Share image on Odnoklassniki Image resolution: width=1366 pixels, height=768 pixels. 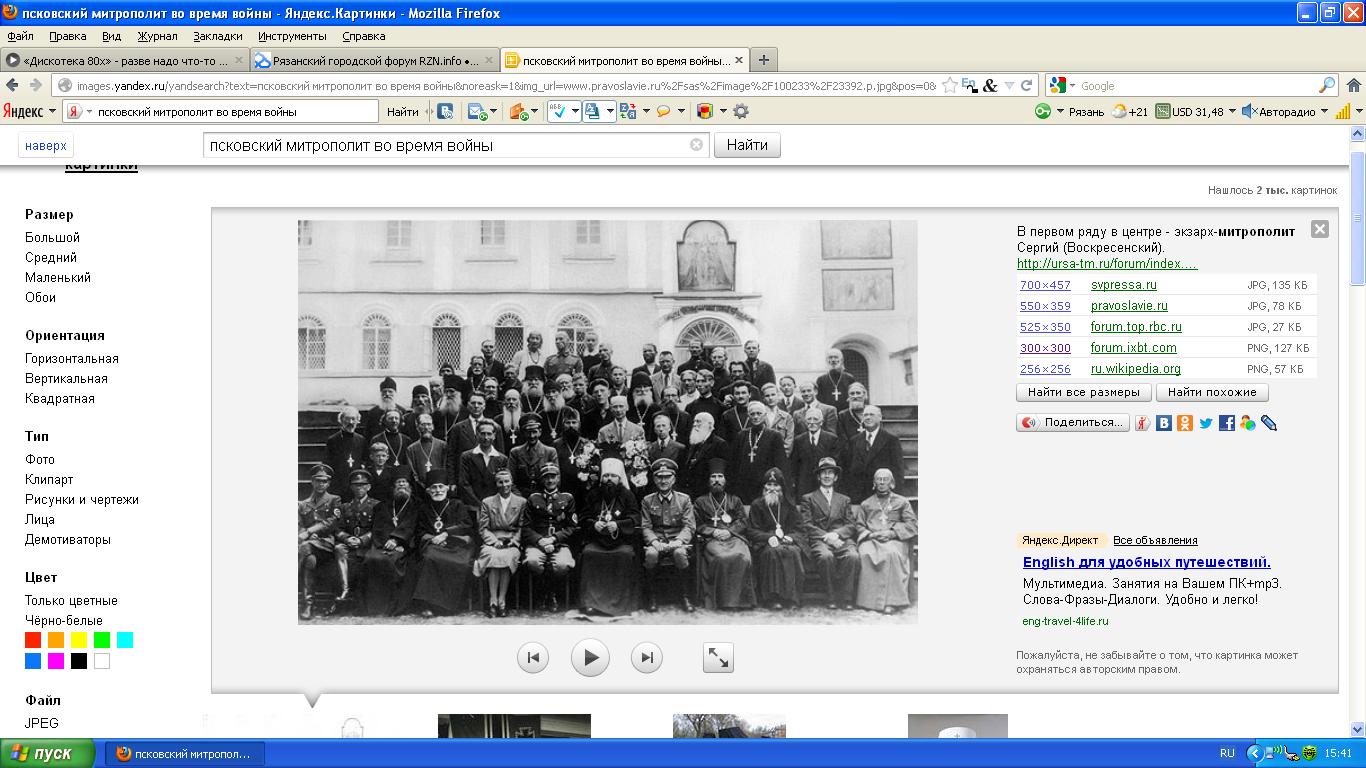click(1185, 423)
